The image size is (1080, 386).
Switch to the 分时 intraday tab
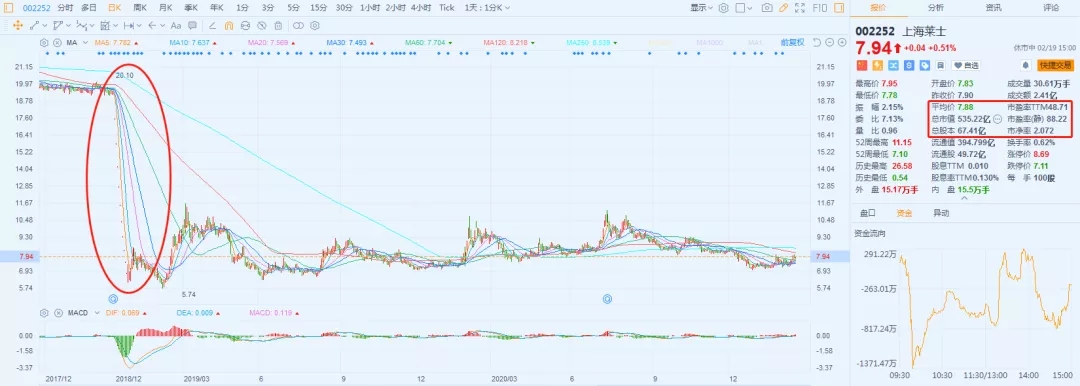pos(65,8)
